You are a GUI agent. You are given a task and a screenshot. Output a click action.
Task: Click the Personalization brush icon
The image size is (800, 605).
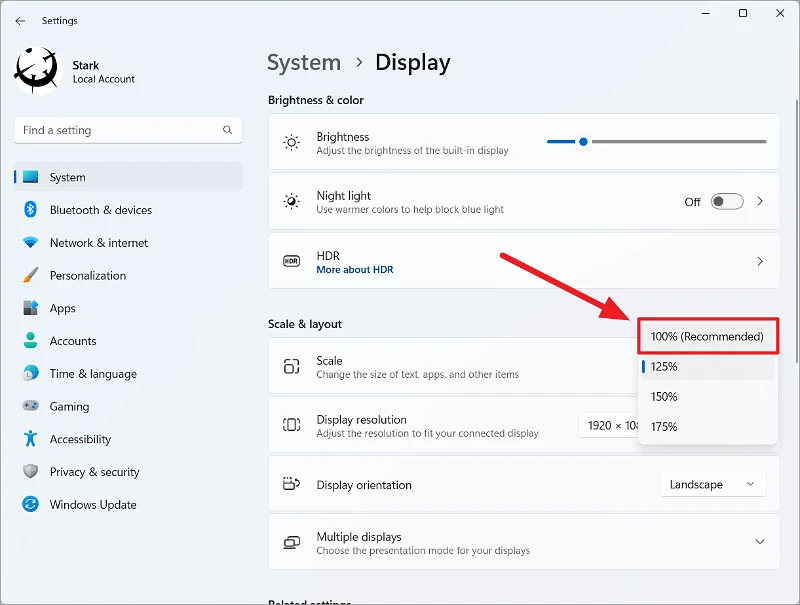point(31,275)
